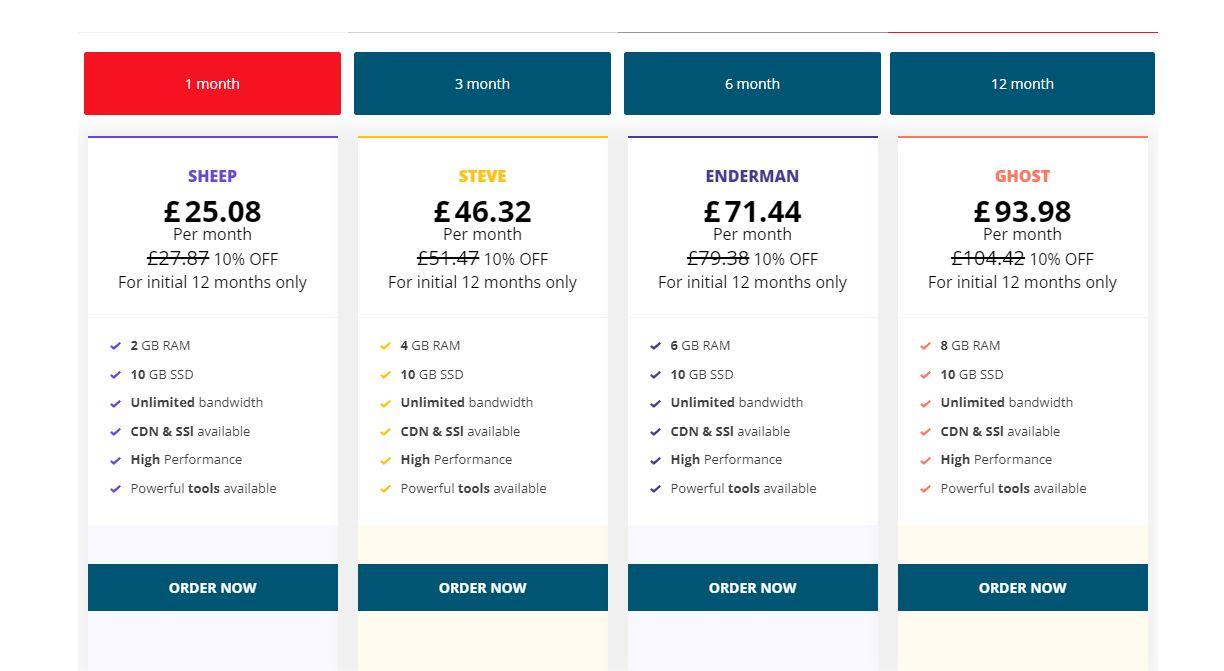Click Order Now under the Sheep plan
This screenshot has height=671, width=1224.
click(x=212, y=587)
